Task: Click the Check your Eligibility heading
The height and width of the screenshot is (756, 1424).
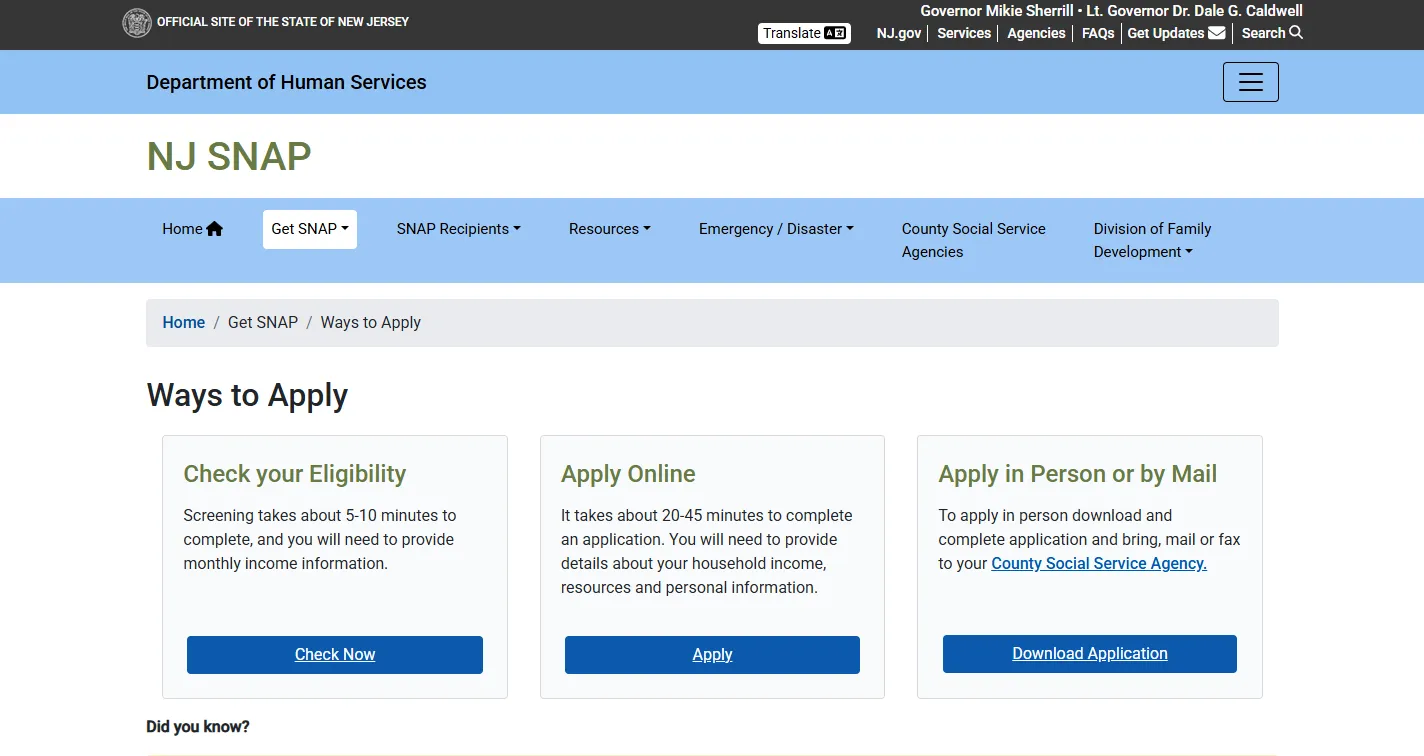Action: (295, 474)
